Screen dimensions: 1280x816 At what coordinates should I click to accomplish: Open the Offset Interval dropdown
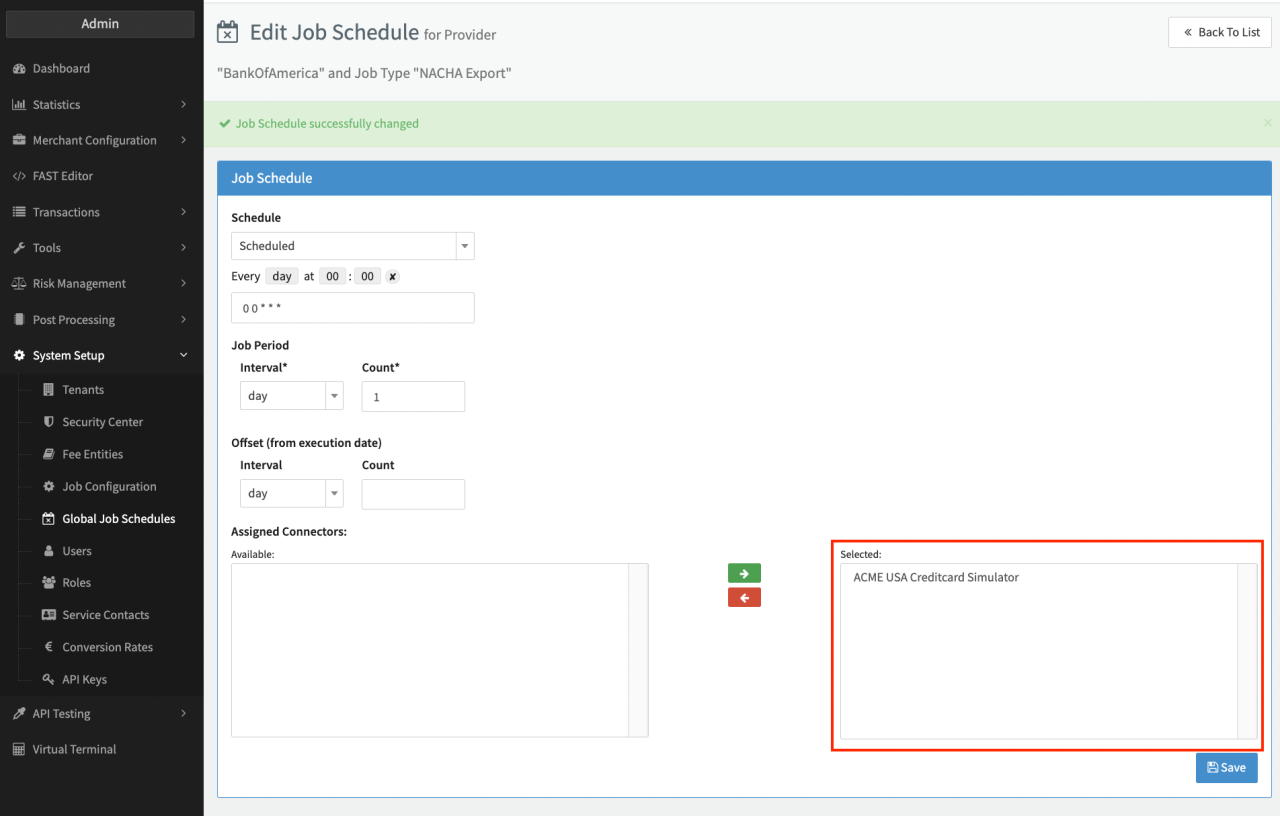tap(291, 494)
